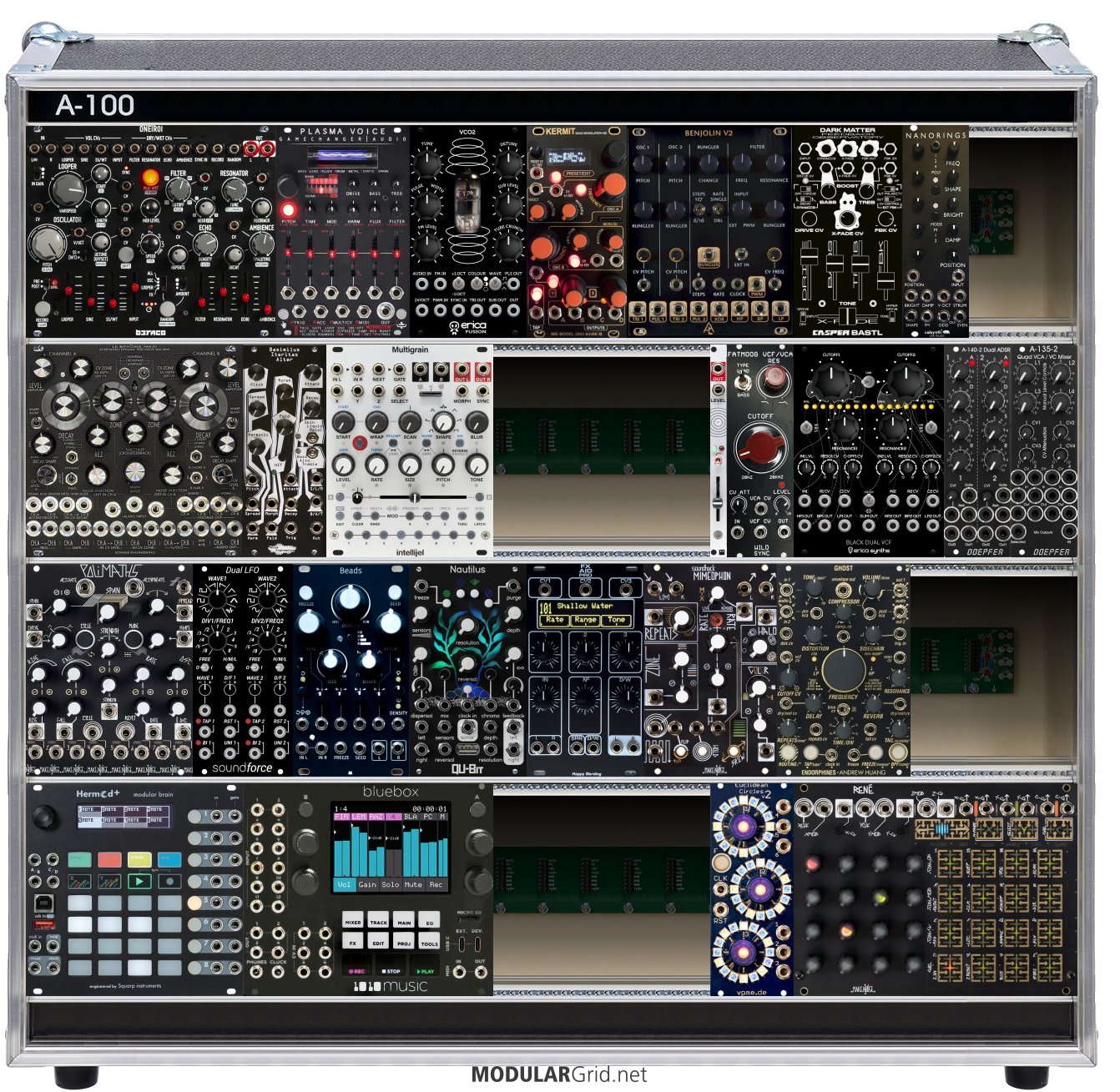Image resolution: width=1120 pixels, height=1092 pixels.
Task: Switch to Mute tab on bluebox screen
Action: click(x=413, y=884)
